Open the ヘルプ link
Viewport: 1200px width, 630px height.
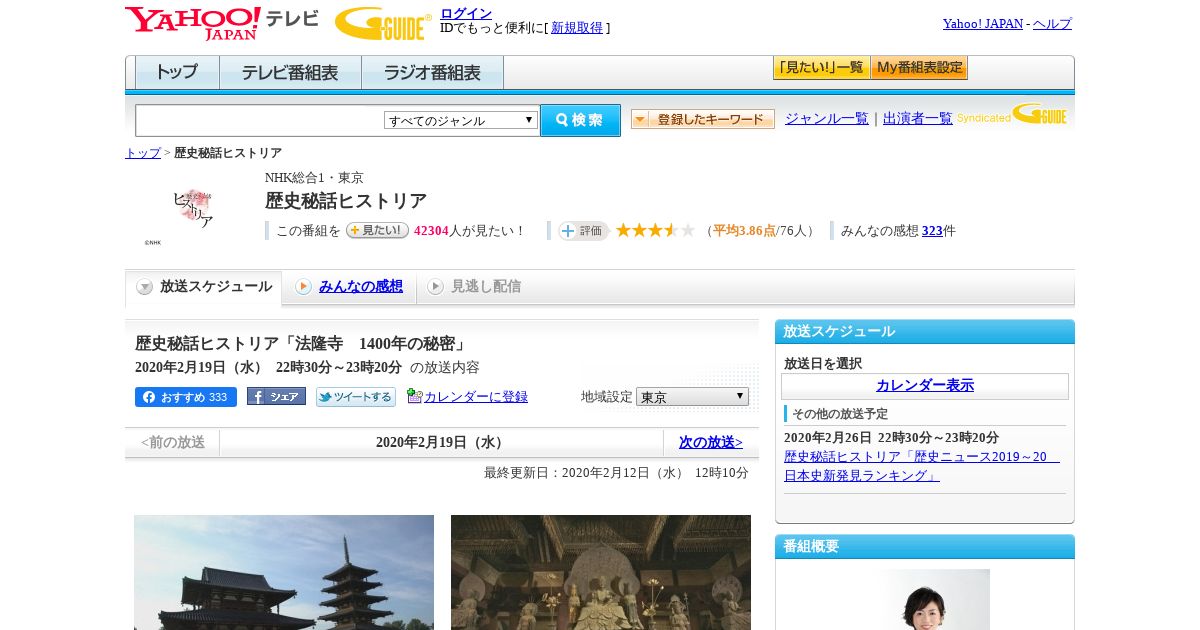pyautogui.click(x=1052, y=24)
